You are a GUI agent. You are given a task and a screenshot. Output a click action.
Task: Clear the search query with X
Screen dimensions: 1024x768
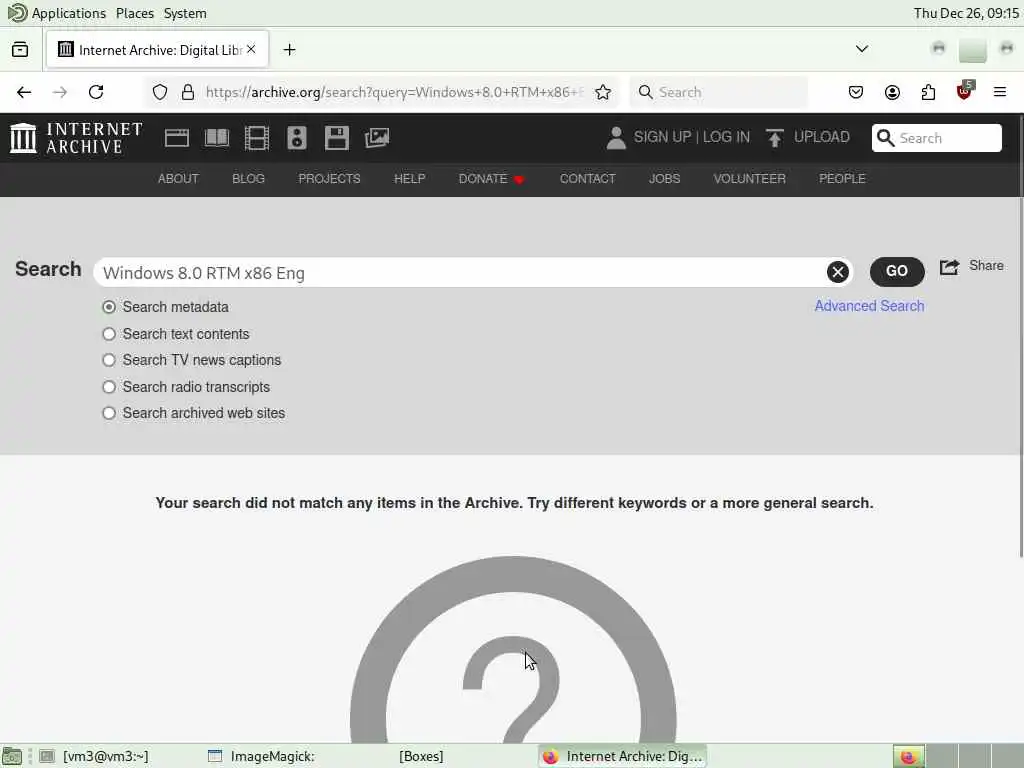click(x=837, y=272)
